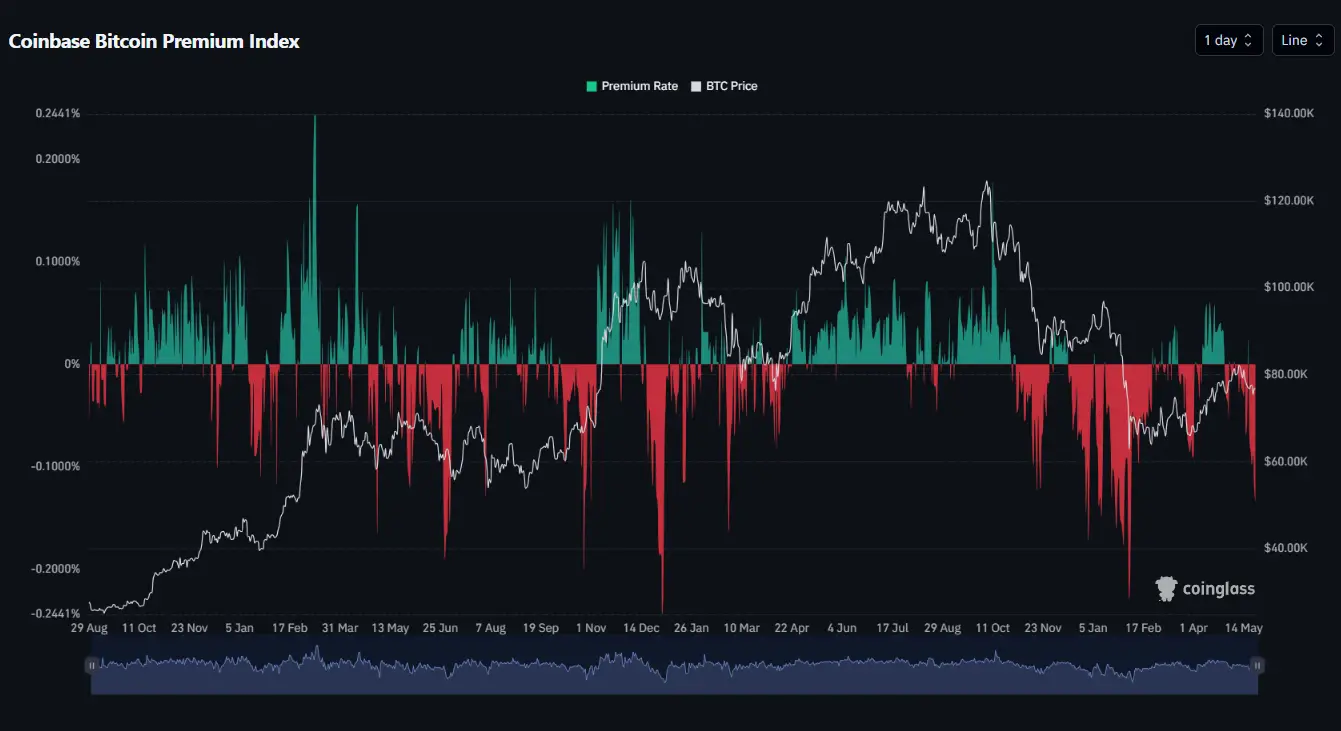
Task: Click the 22 Apr date label
Action: coord(792,629)
